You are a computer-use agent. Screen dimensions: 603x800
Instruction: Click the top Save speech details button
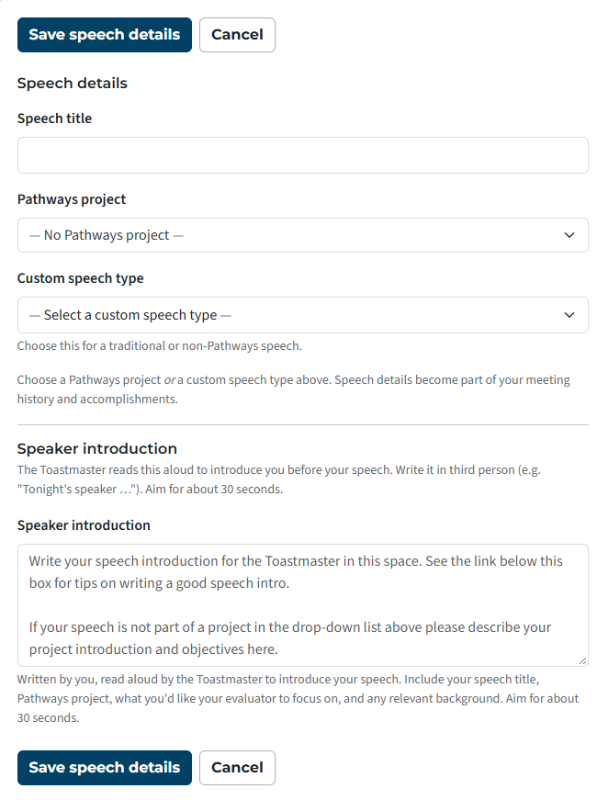pyautogui.click(x=104, y=35)
